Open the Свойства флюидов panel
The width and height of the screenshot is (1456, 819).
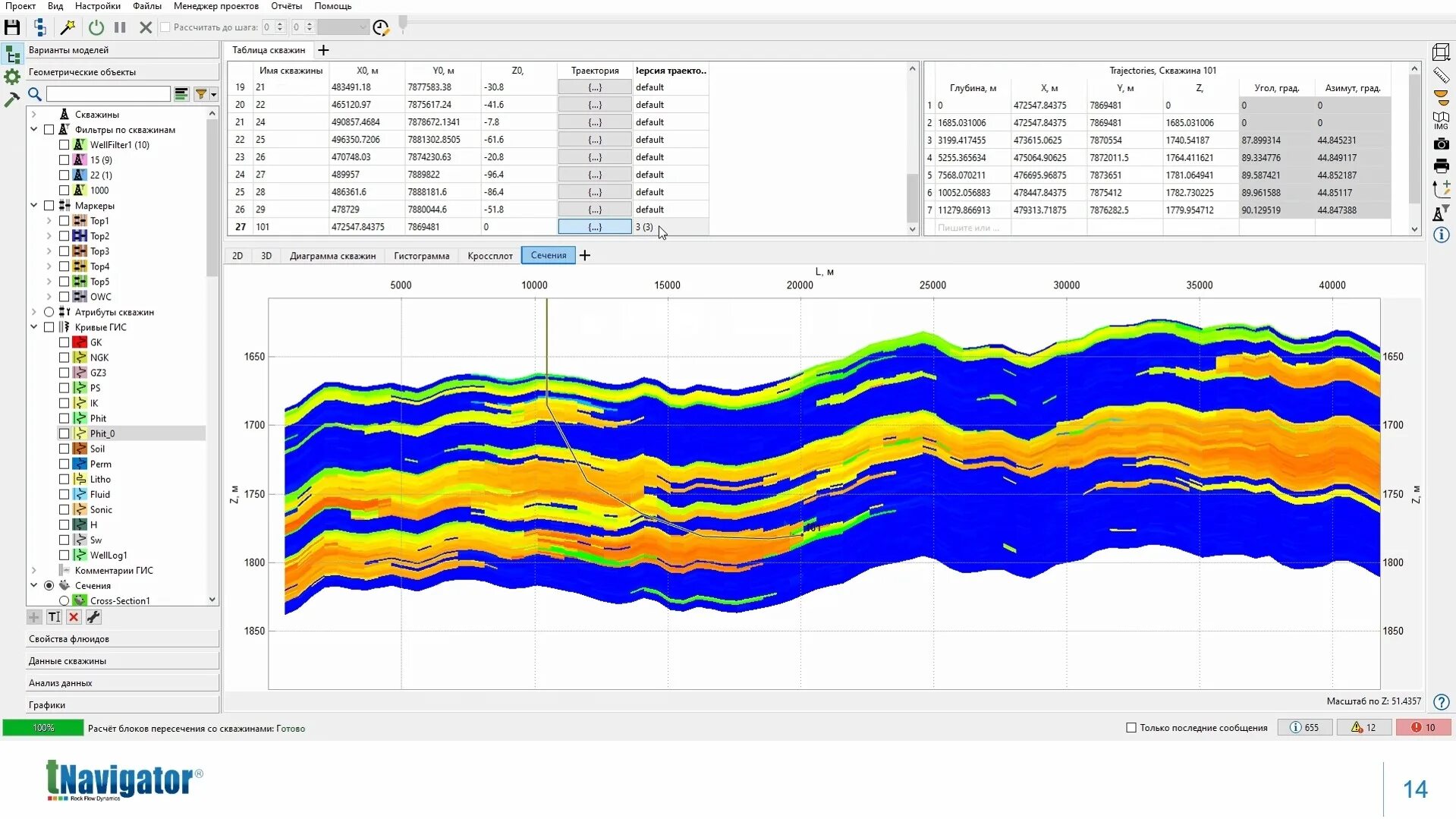[x=122, y=639]
